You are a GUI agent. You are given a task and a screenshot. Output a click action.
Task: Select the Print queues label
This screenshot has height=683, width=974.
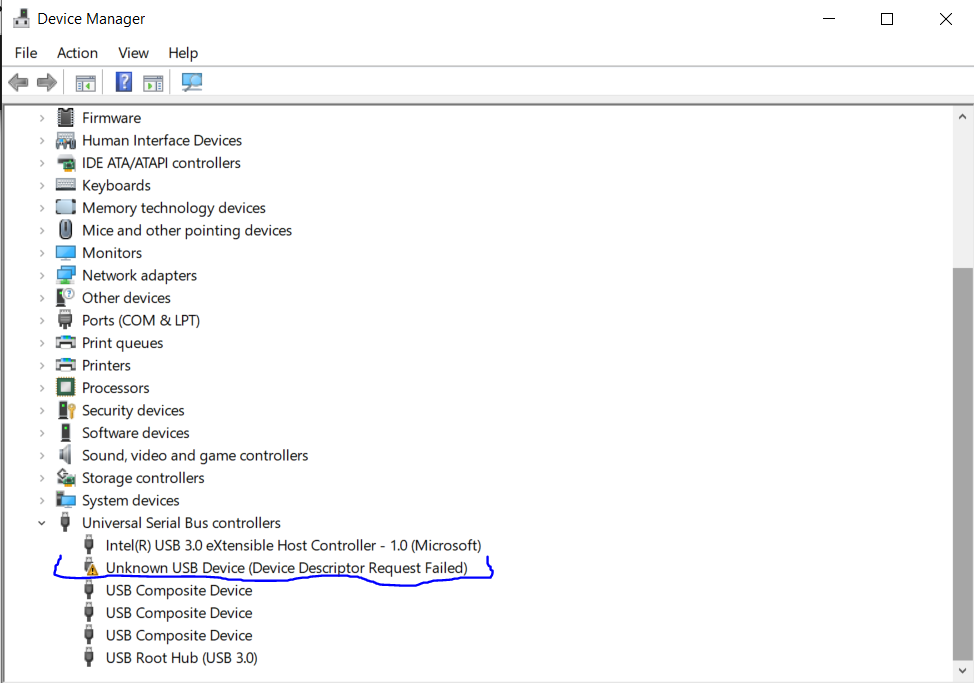(x=122, y=343)
